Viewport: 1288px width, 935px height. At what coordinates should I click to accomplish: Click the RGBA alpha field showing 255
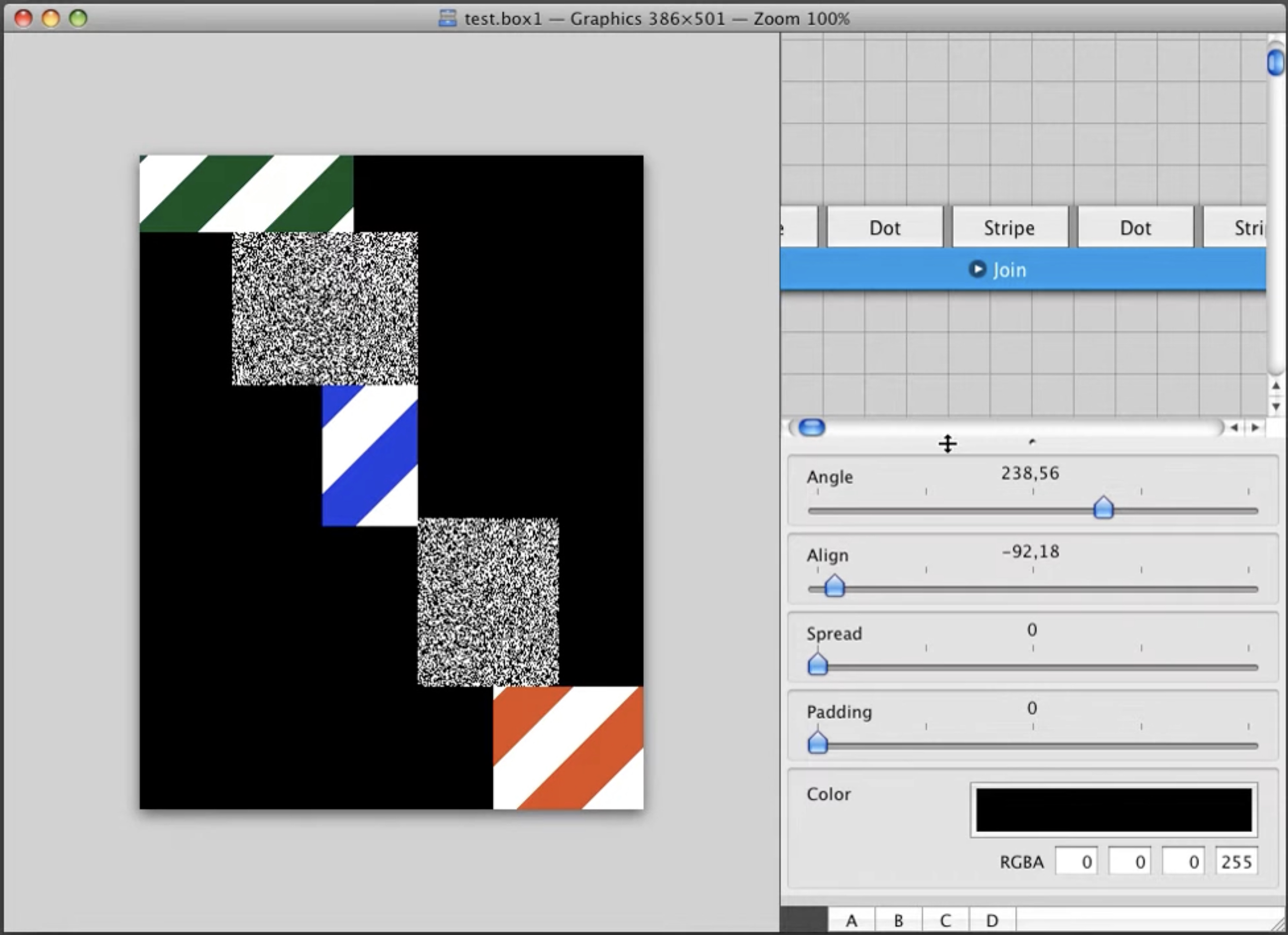(1236, 861)
